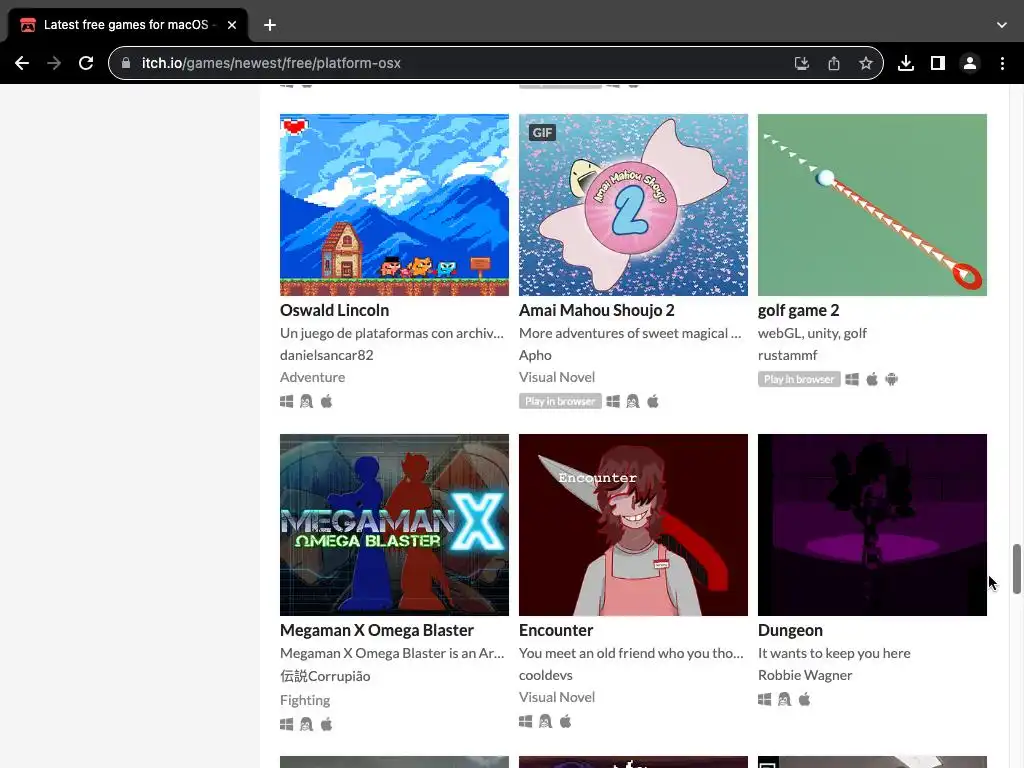Click Windows icon under Megaman X Omega Blaster
Image resolution: width=1024 pixels, height=768 pixels.
click(287, 724)
